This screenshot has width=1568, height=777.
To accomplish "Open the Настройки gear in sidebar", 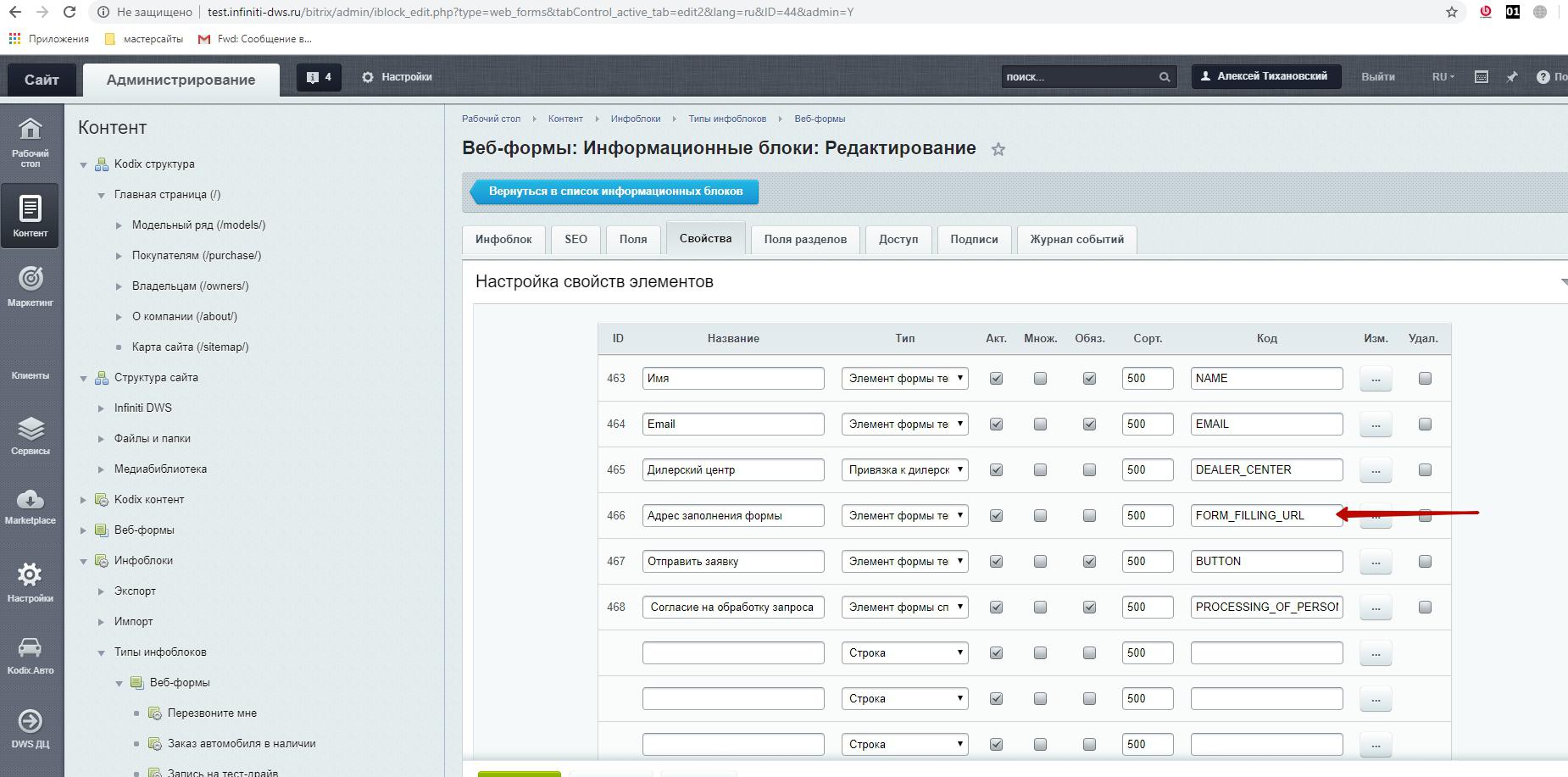I will pyautogui.click(x=30, y=582).
